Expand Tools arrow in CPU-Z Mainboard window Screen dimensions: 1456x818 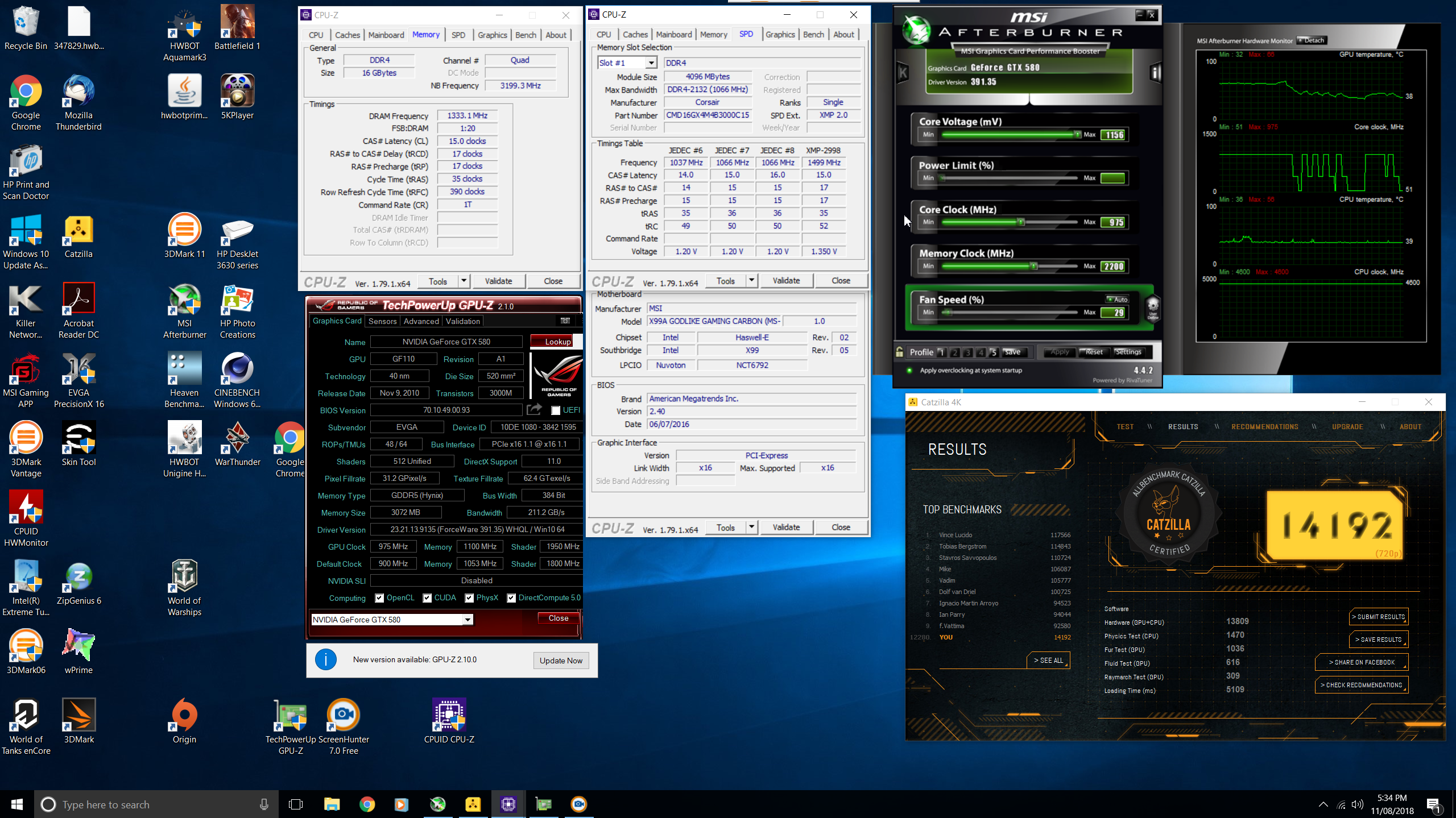751,527
